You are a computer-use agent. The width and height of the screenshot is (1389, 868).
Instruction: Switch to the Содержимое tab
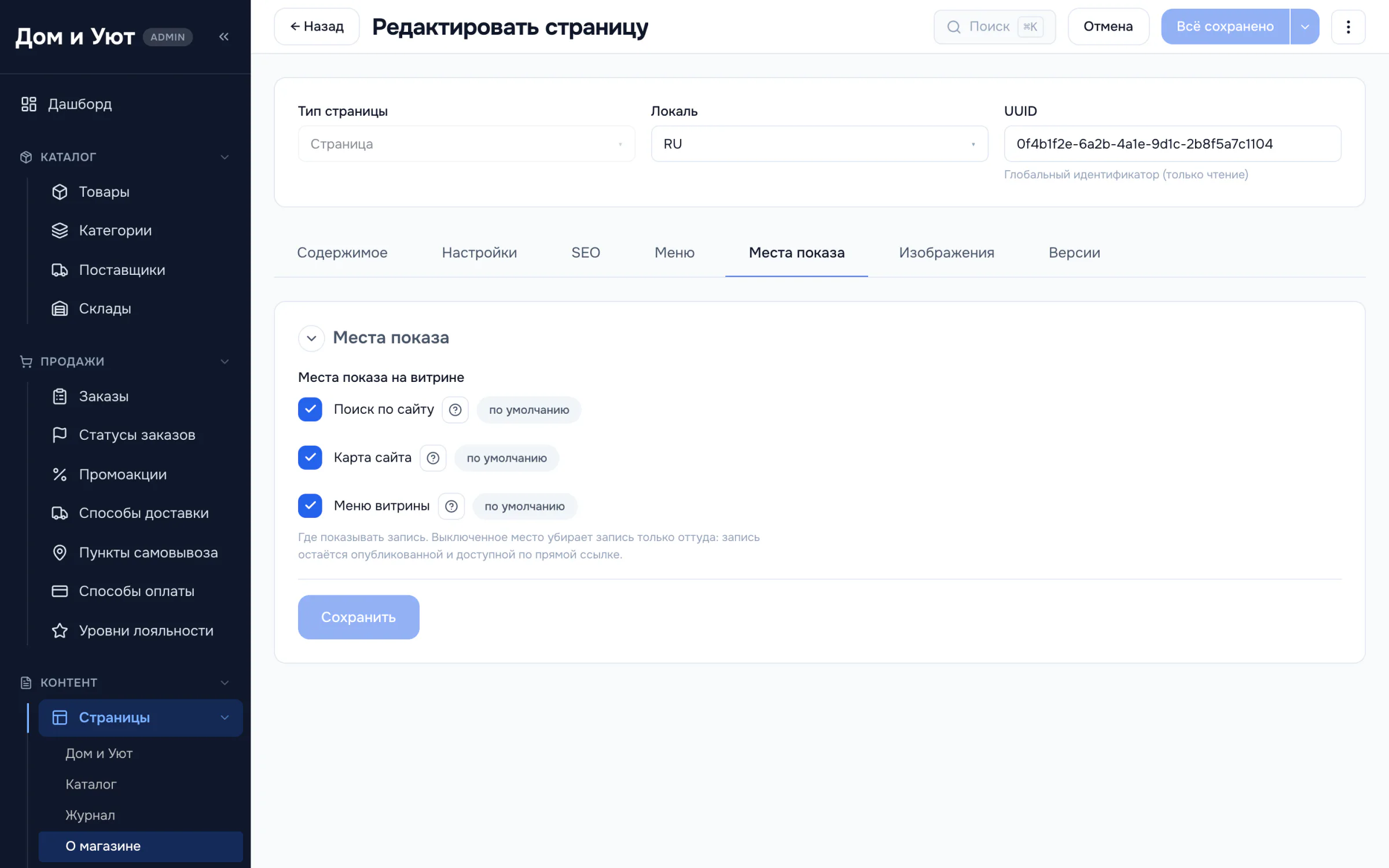(342, 253)
